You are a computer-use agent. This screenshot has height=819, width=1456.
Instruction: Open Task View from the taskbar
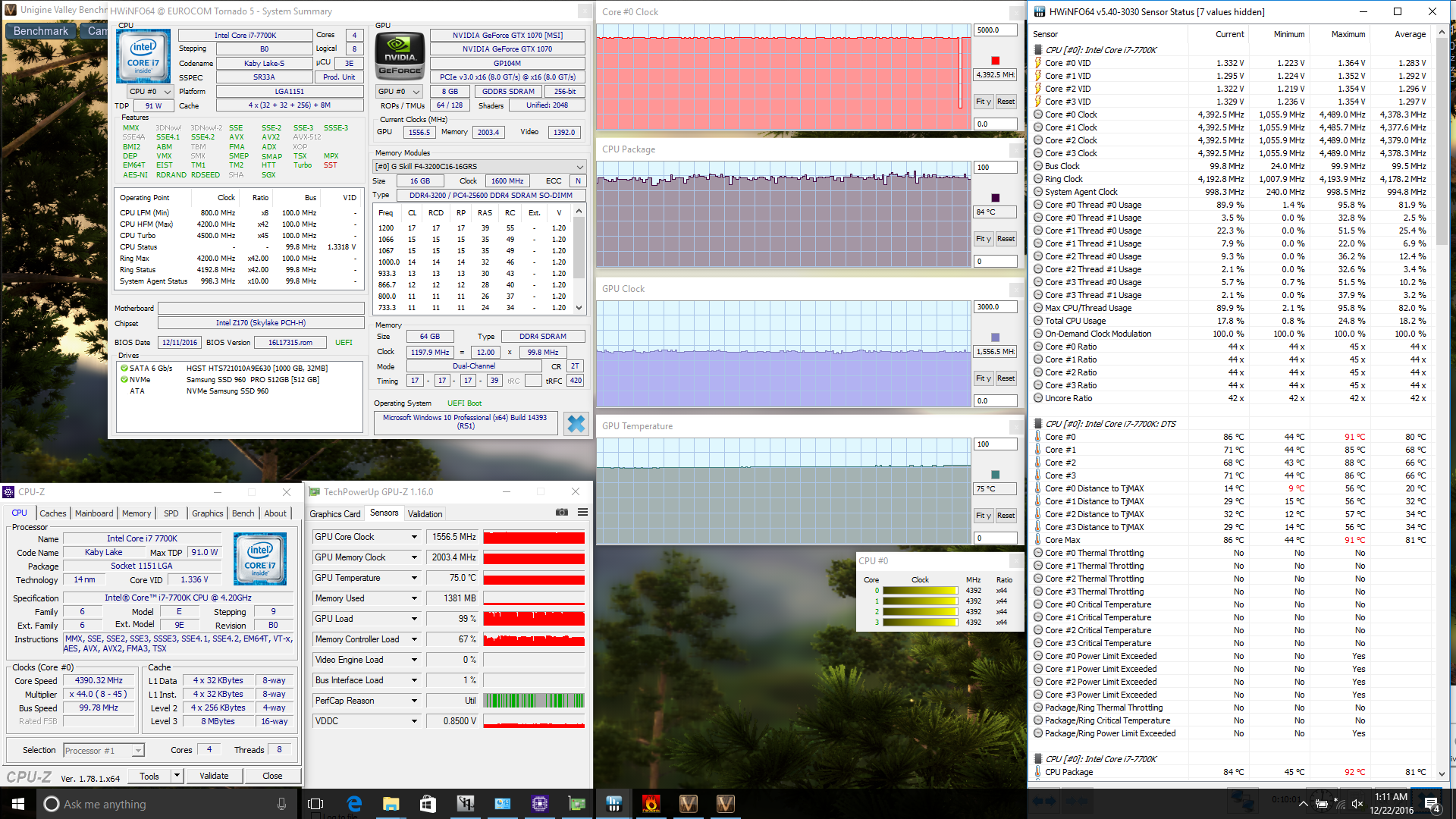tap(315, 804)
